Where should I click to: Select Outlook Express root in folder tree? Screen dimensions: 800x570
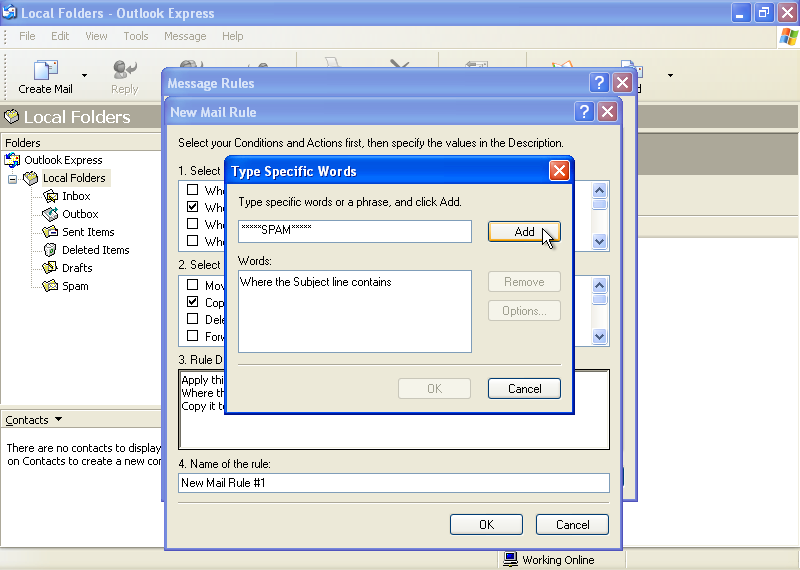point(63,160)
